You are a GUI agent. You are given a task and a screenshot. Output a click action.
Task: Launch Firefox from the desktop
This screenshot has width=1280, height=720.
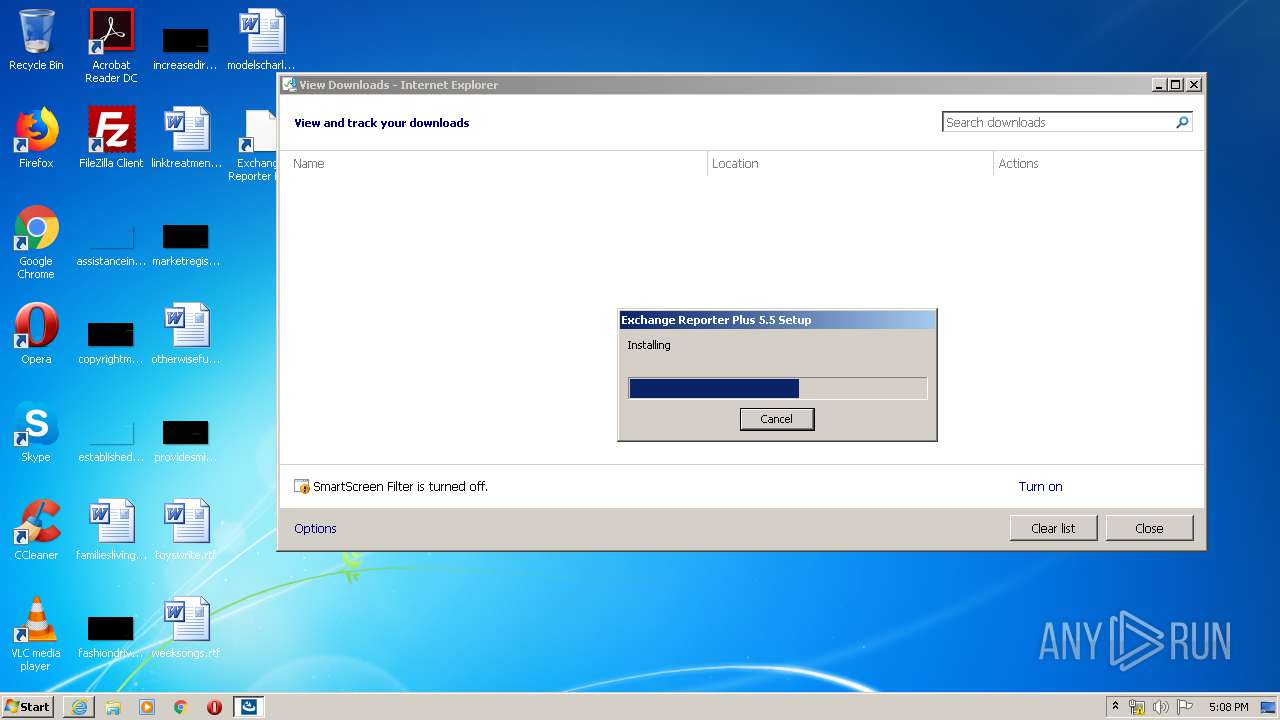coord(36,138)
